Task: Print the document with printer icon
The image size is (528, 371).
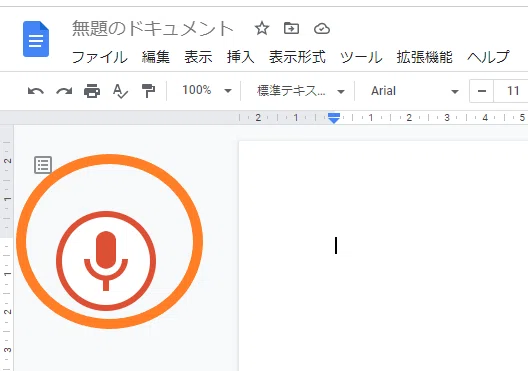Action: (x=92, y=91)
